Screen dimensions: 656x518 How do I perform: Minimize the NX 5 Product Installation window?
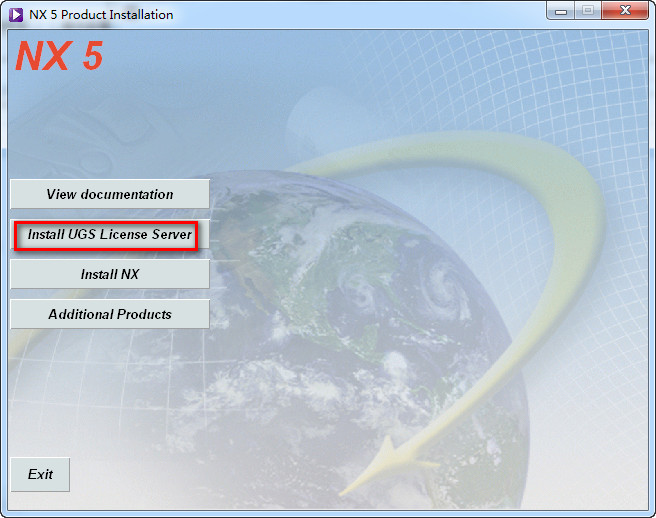click(x=561, y=11)
